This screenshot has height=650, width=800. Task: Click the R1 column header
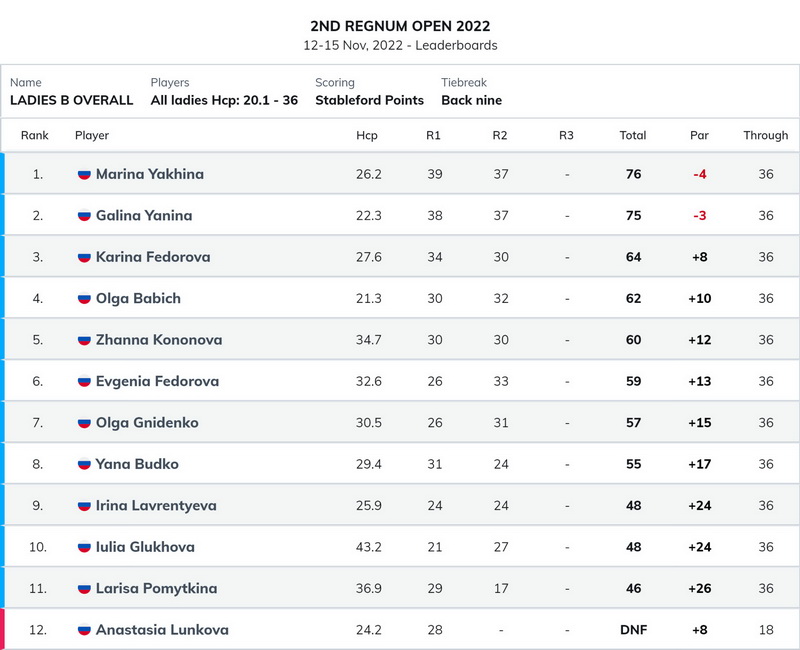[x=433, y=135]
